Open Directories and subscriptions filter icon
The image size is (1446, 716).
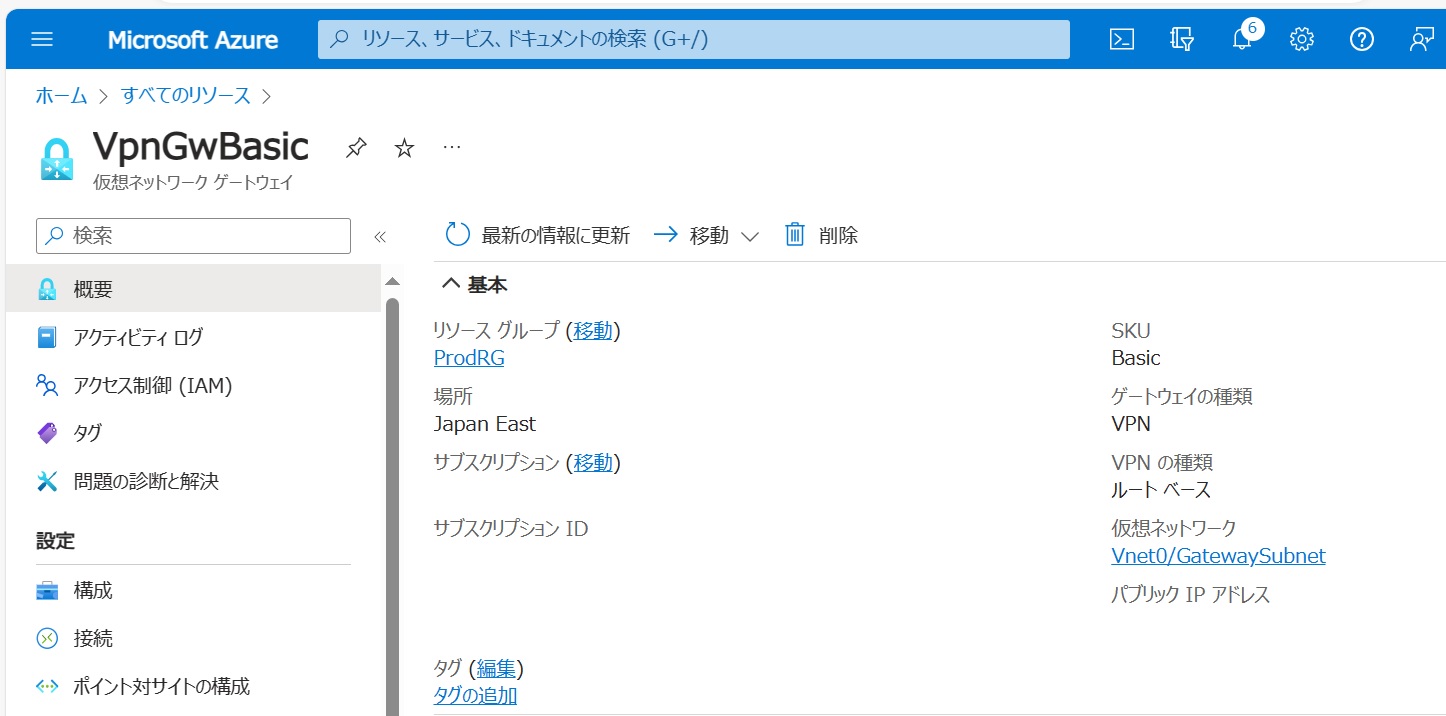[x=1182, y=40]
